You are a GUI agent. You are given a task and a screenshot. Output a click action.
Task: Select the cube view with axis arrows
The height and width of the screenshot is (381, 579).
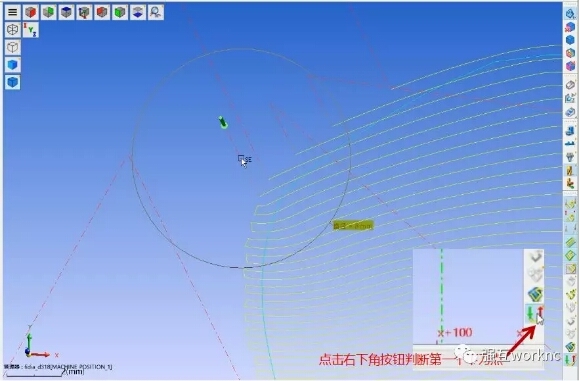pos(84,12)
